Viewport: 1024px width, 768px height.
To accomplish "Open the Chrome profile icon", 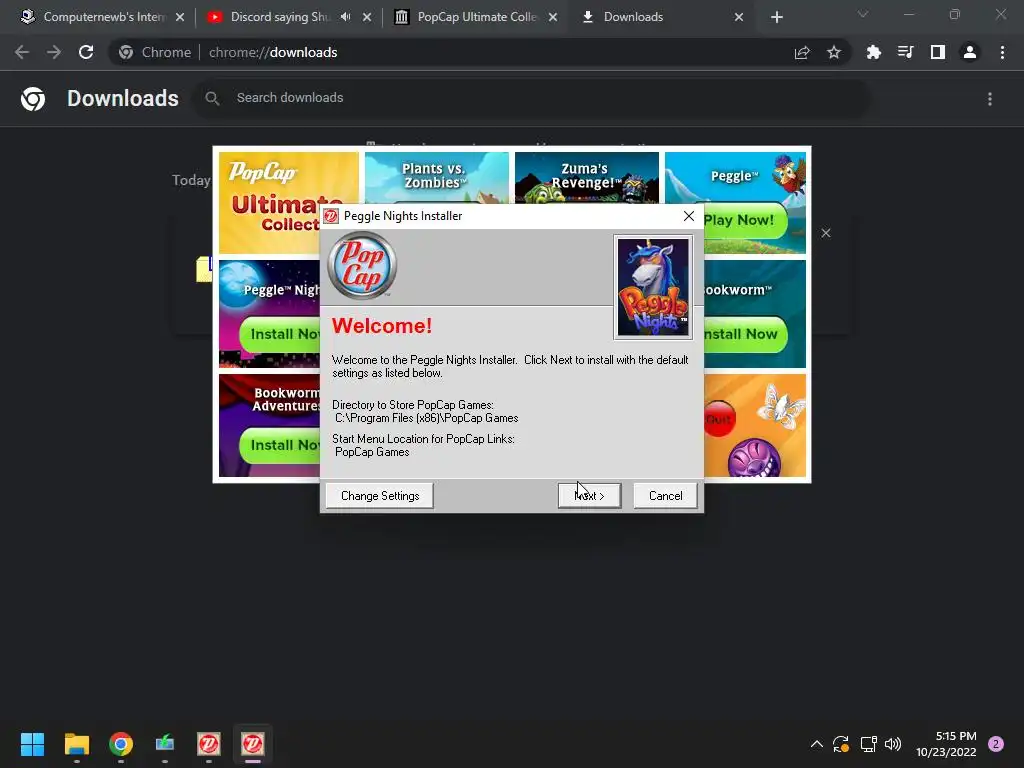I will pos(970,52).
